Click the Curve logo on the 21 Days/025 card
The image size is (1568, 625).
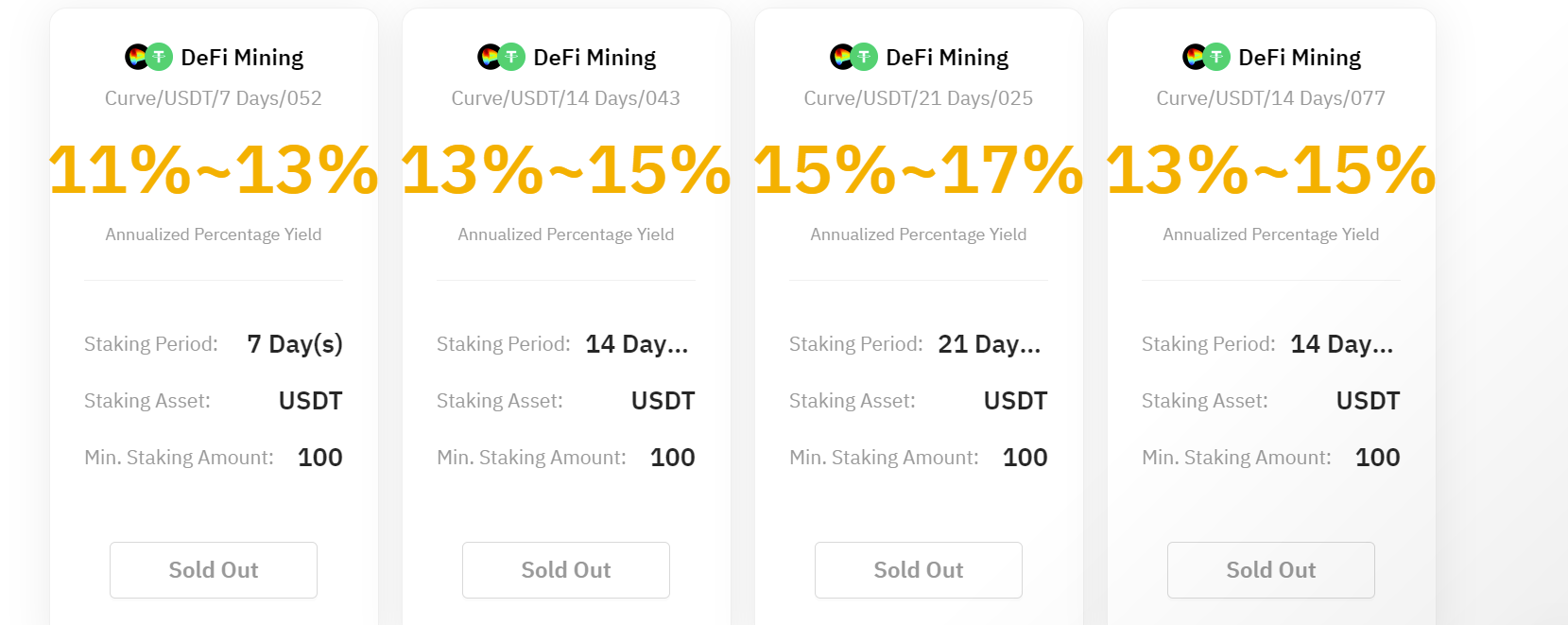(840, 57)
